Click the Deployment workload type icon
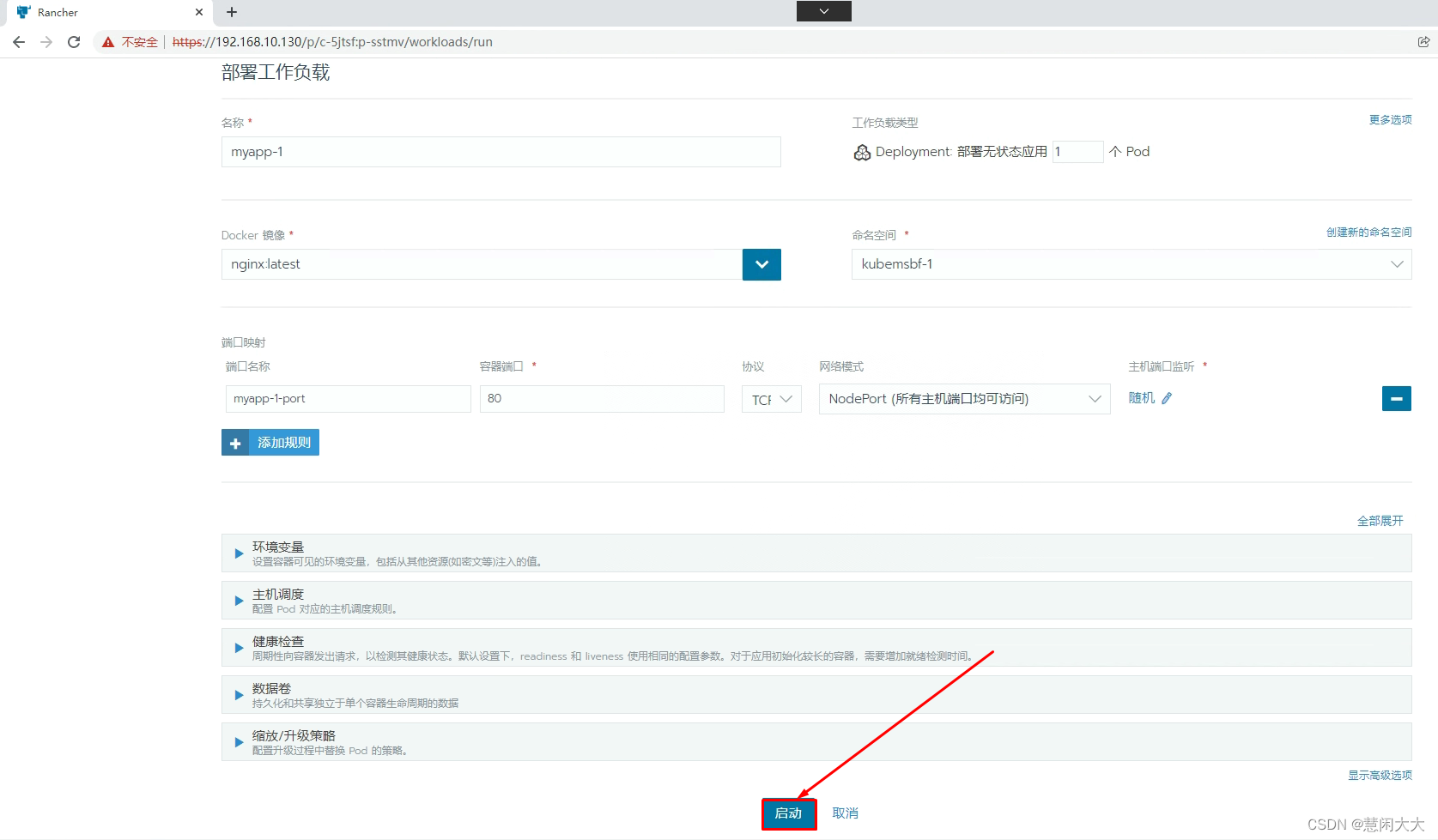1438x840 pixels. 862,152
